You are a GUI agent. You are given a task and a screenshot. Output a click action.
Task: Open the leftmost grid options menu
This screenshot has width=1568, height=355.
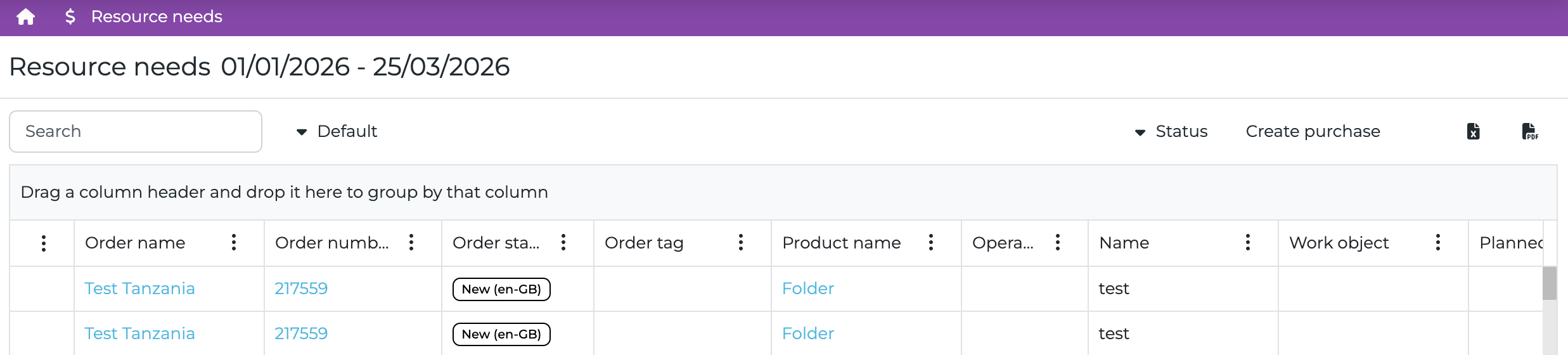(x=44, y=243)
